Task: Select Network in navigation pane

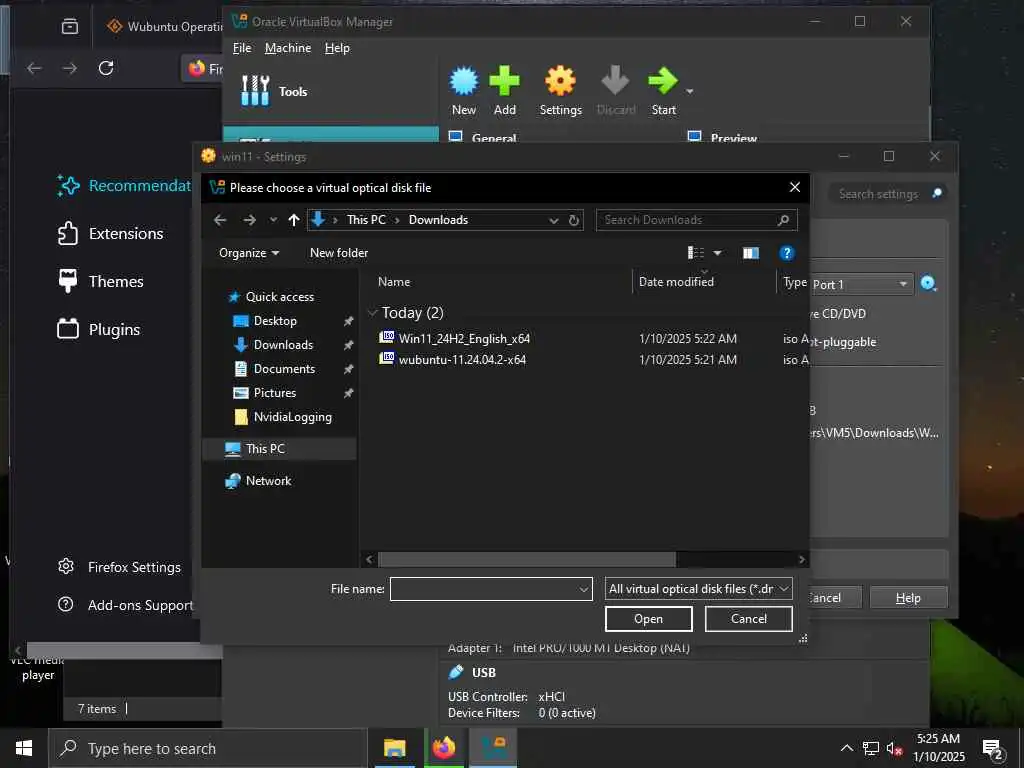Action: [x=268, y=481]
